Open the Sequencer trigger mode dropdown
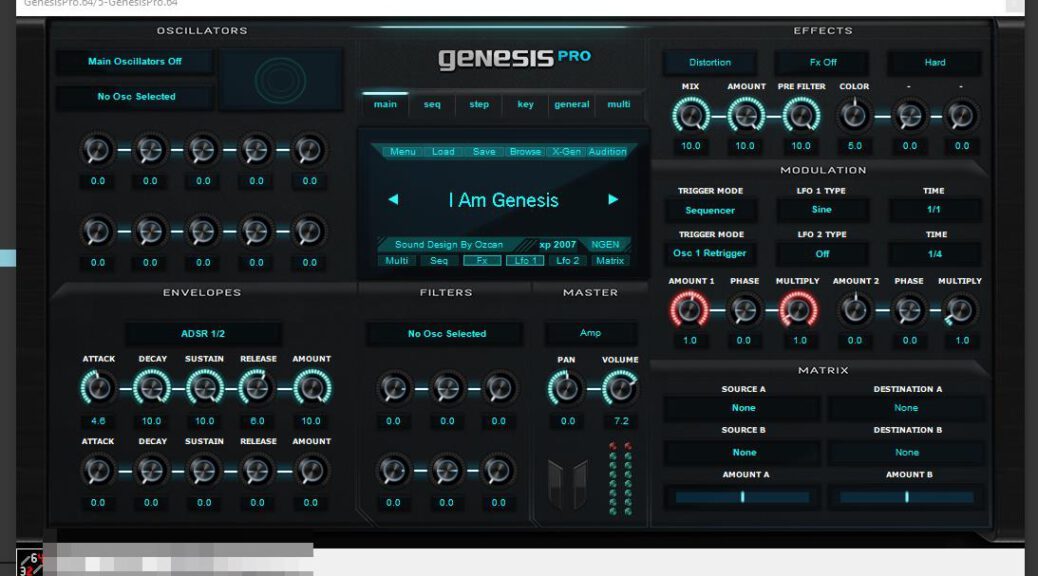The width and height of the screenshot is (1038, 576). coord(710,211)
